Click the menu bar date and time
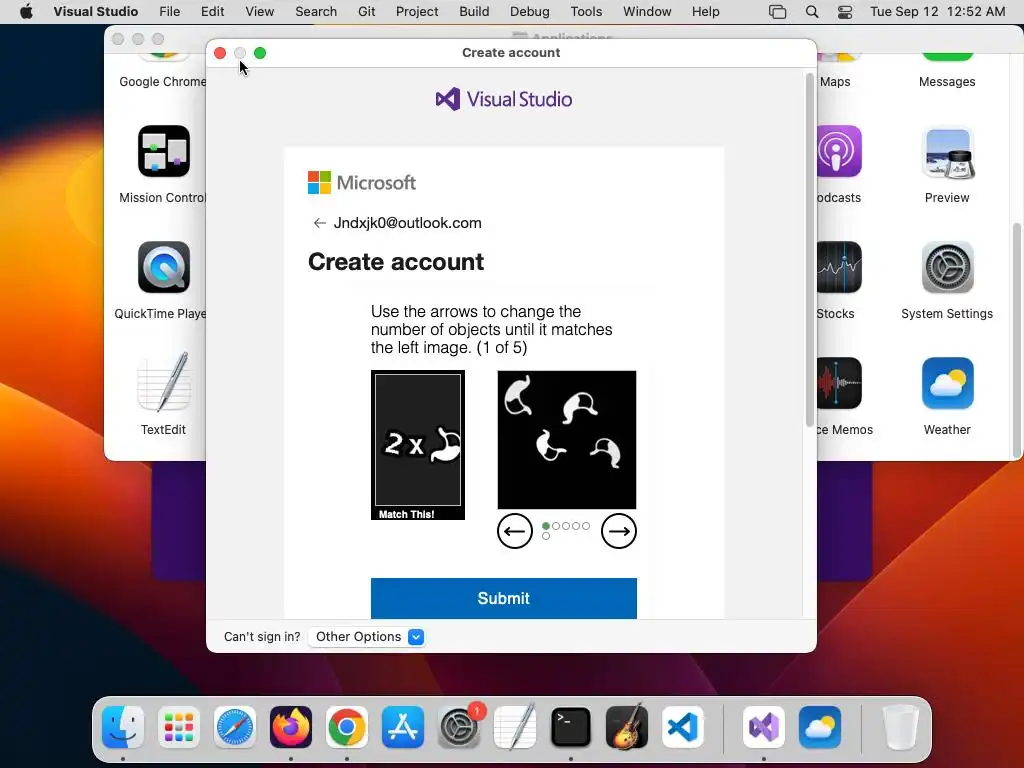Viewport: 1024px width, 768px height. [x=937, y=12]
